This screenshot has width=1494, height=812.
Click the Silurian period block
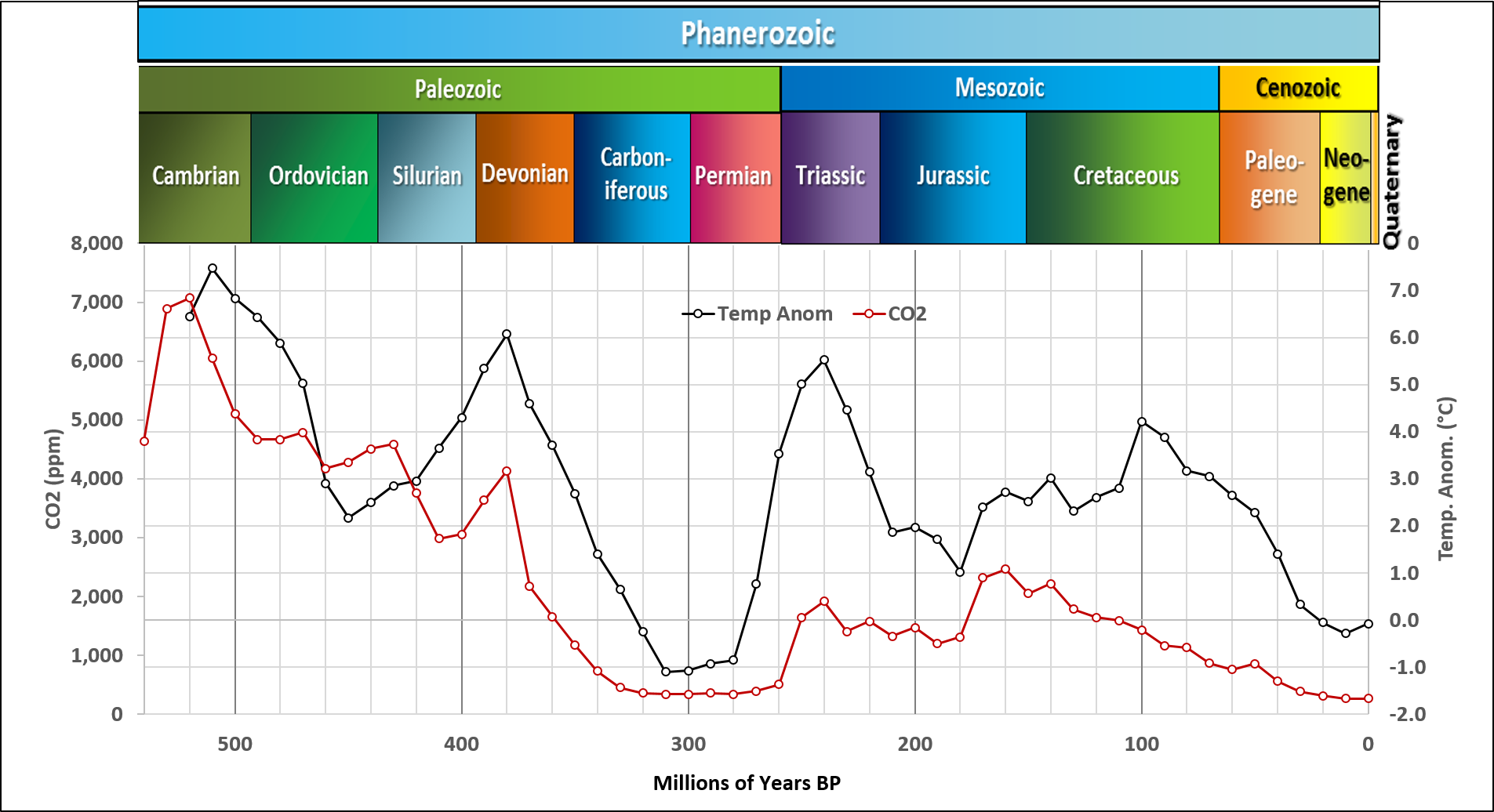[x=427, y=177]
